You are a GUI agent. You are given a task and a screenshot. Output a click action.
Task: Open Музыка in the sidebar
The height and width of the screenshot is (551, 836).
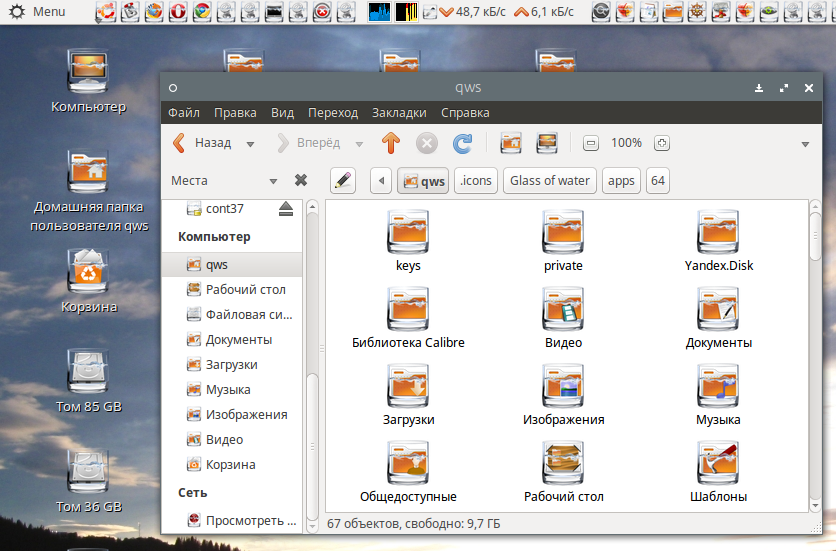coord(232,390)
